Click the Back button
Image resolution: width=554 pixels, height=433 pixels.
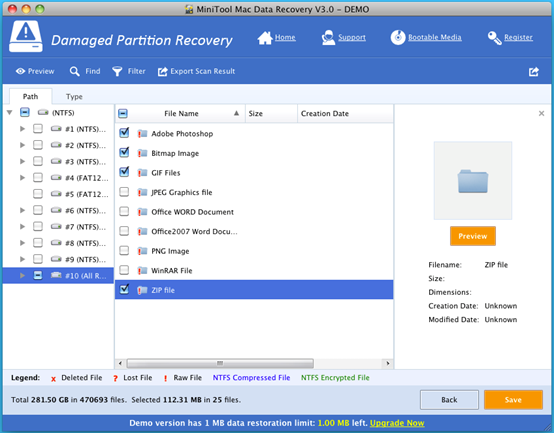coord(449,400)
